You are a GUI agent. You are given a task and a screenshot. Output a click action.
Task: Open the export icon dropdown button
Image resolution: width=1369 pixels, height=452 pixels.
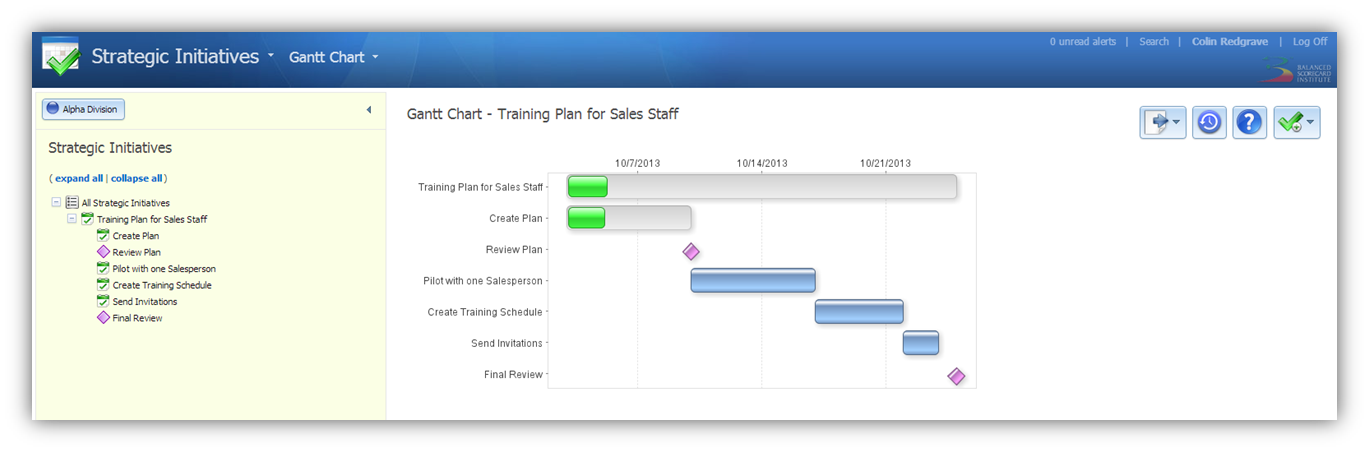point(1163,122)
